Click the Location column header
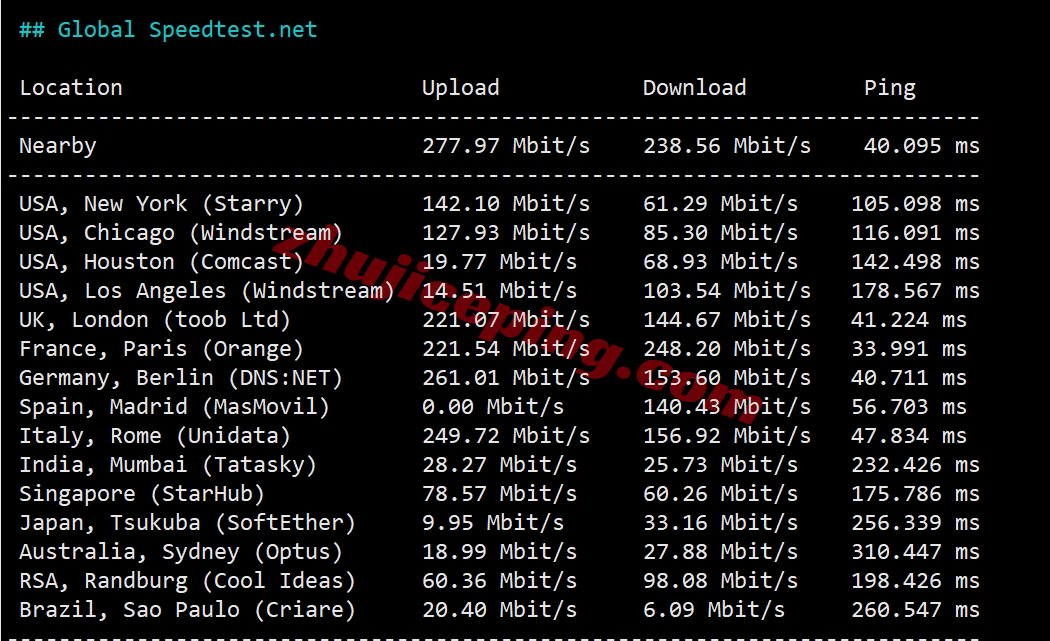Image resolution: width=1050 pixels, height=641 pixels. (71, 88)
